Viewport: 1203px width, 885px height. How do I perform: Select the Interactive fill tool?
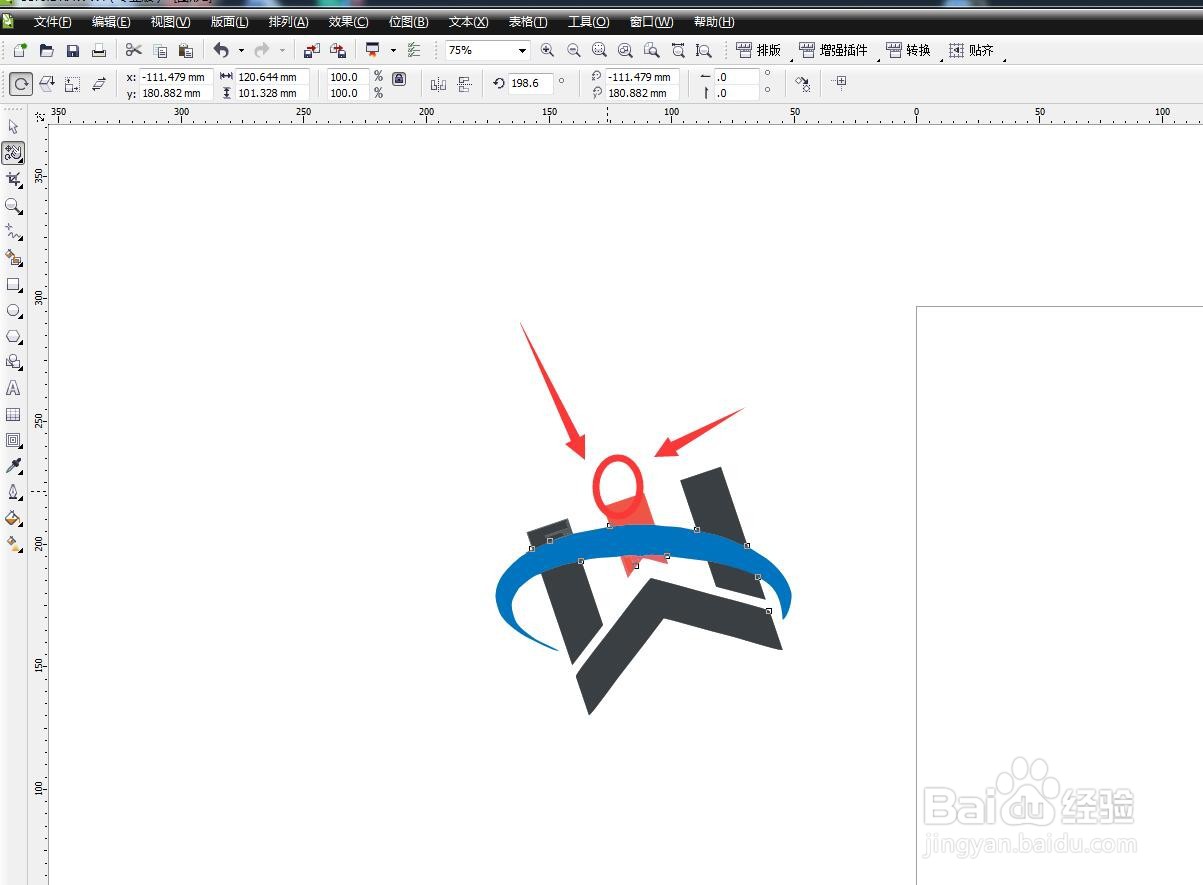coord(13,544)
